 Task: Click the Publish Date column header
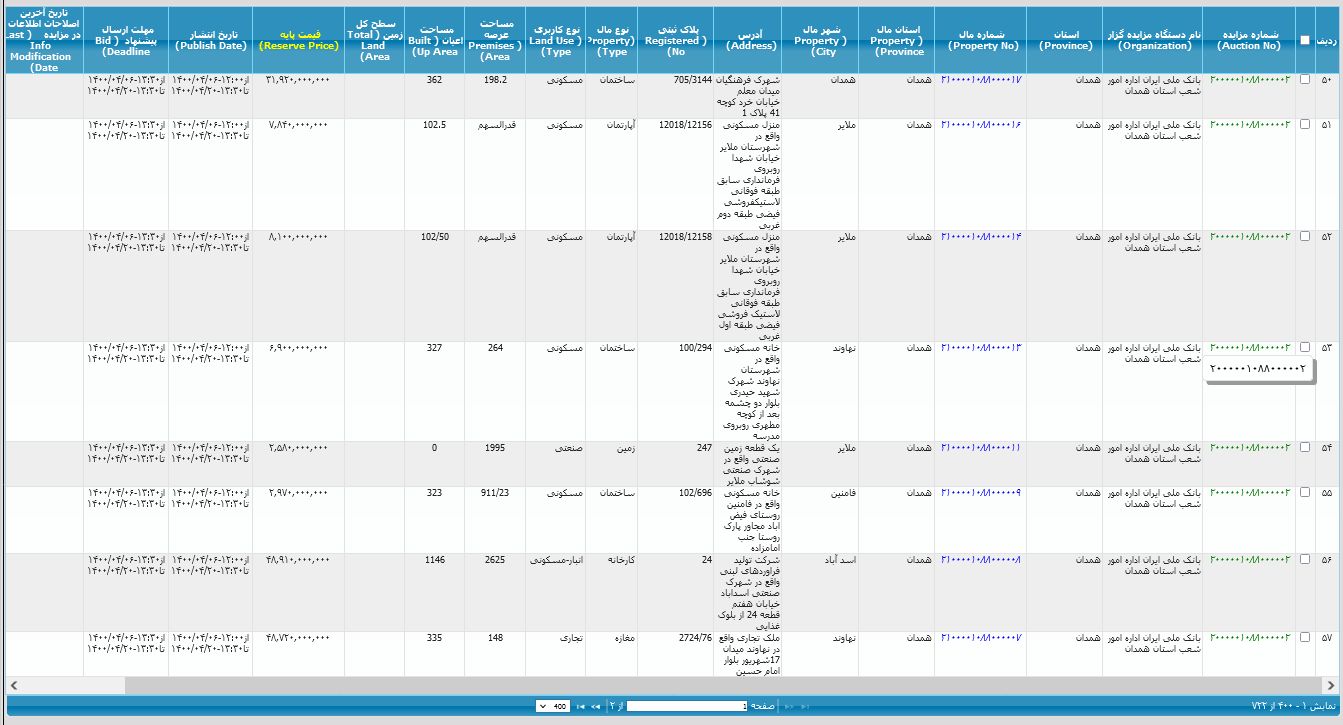210,40
